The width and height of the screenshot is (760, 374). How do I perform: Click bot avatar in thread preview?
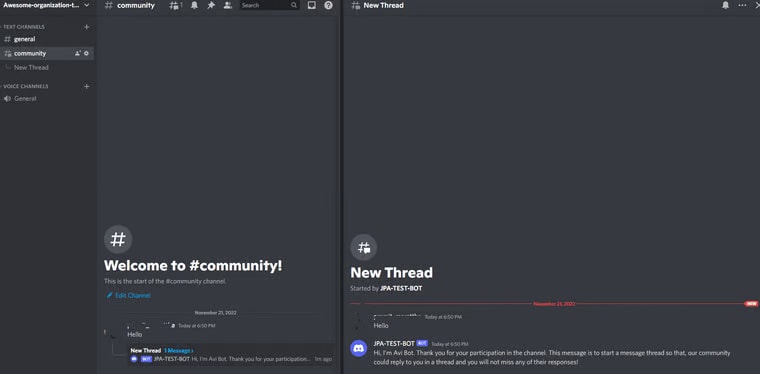pos(134,359)
